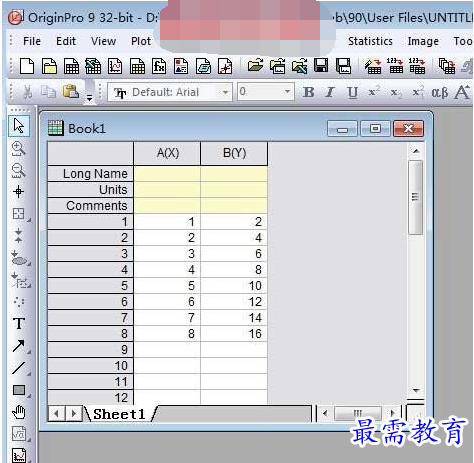Screen dimensions: 474x463
Task: Toggle Greek (αβ) character formatting
Action: coord(440,92)
